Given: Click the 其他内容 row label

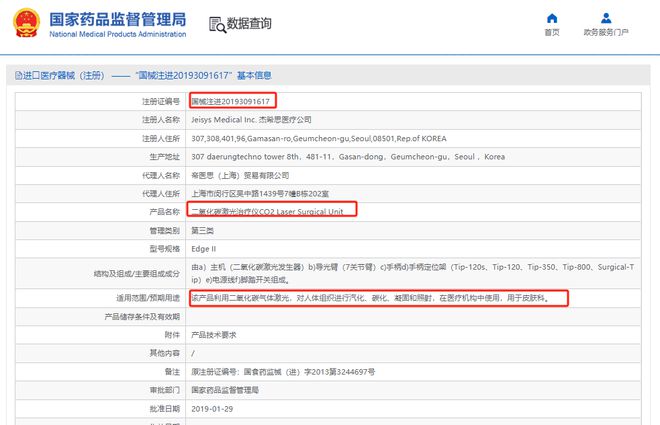Looking at the screenshot, I should click(x=165, y=353).
